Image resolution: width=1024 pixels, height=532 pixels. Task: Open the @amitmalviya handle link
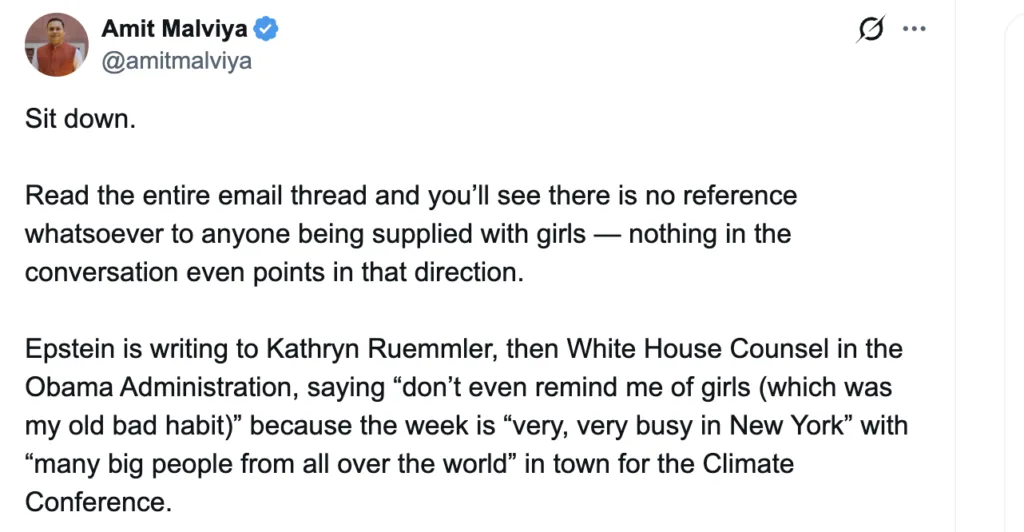click(x=176, y=61)
